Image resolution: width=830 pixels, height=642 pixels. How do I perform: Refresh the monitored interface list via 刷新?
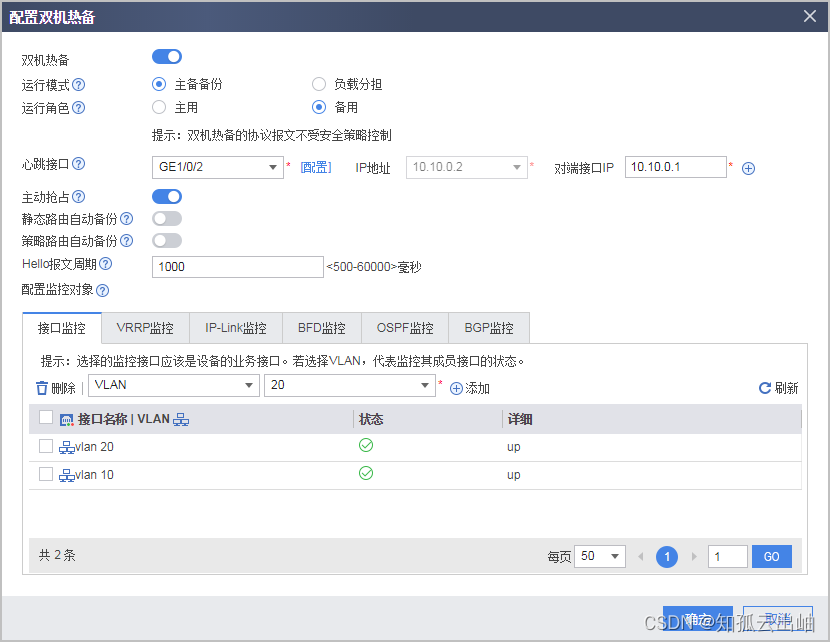pyautogui.click(x=778, y=388)
